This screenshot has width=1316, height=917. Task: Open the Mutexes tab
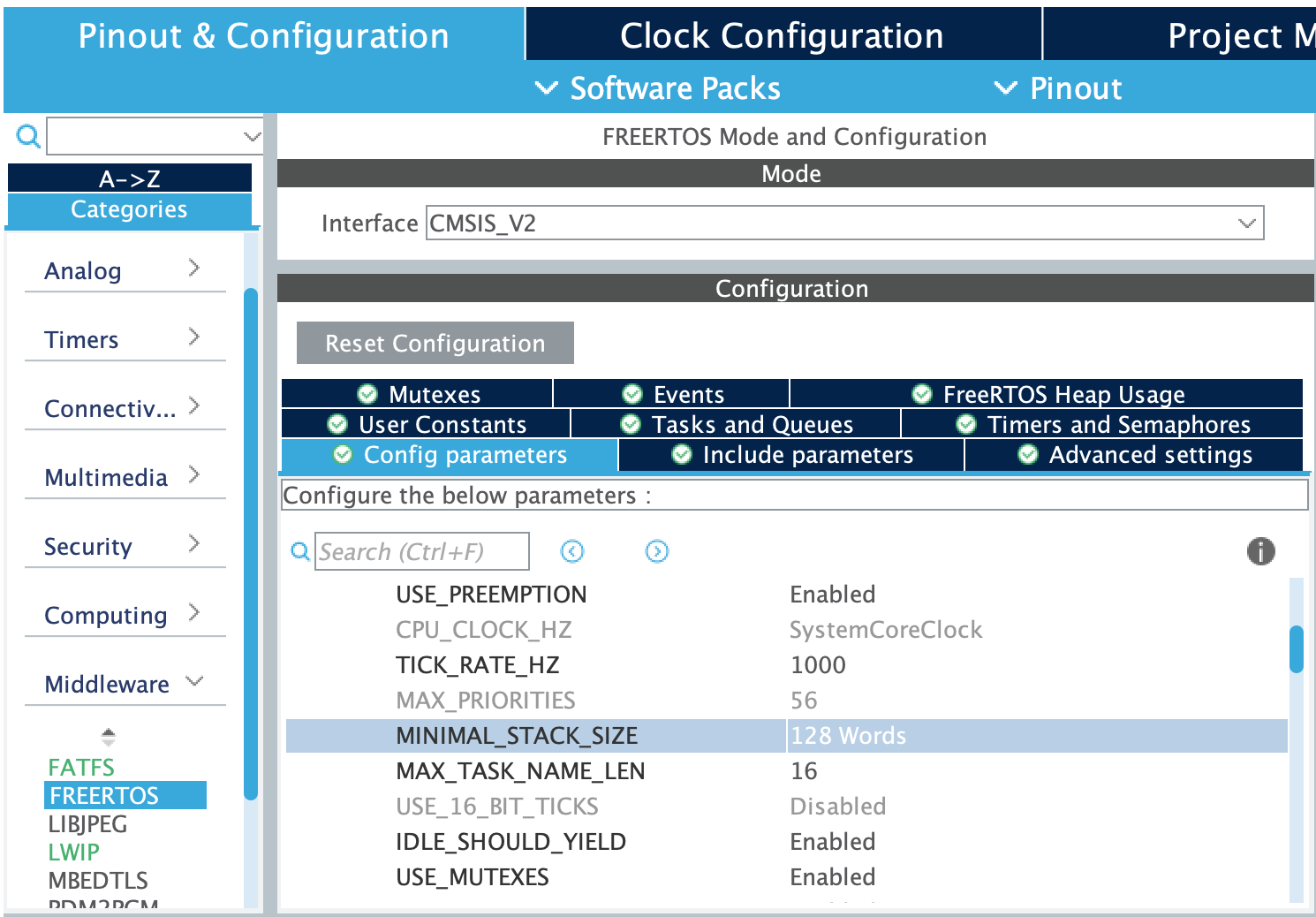[x=418, y=394]
